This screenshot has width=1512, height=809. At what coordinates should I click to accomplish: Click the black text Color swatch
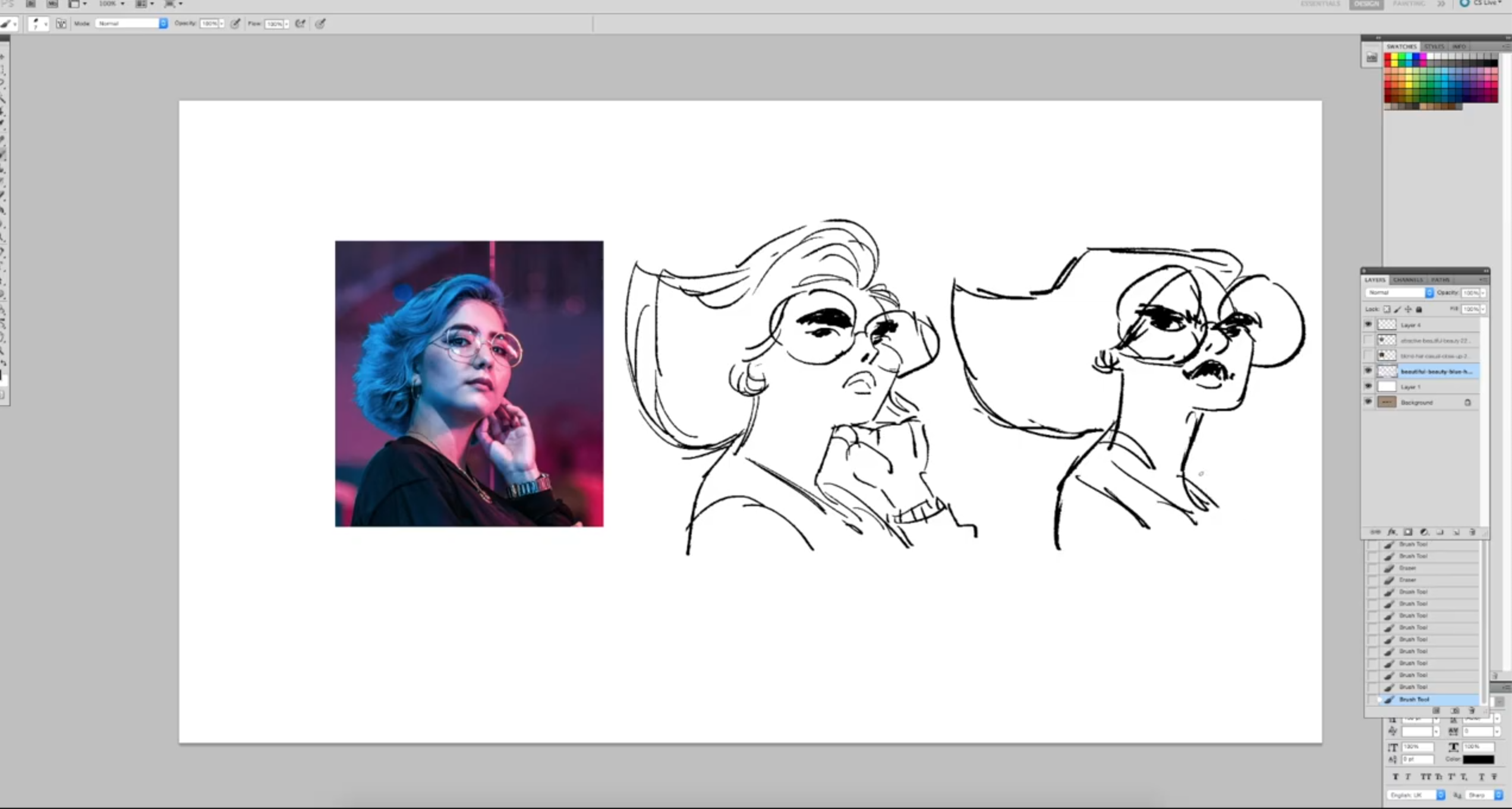[1478, 760]
